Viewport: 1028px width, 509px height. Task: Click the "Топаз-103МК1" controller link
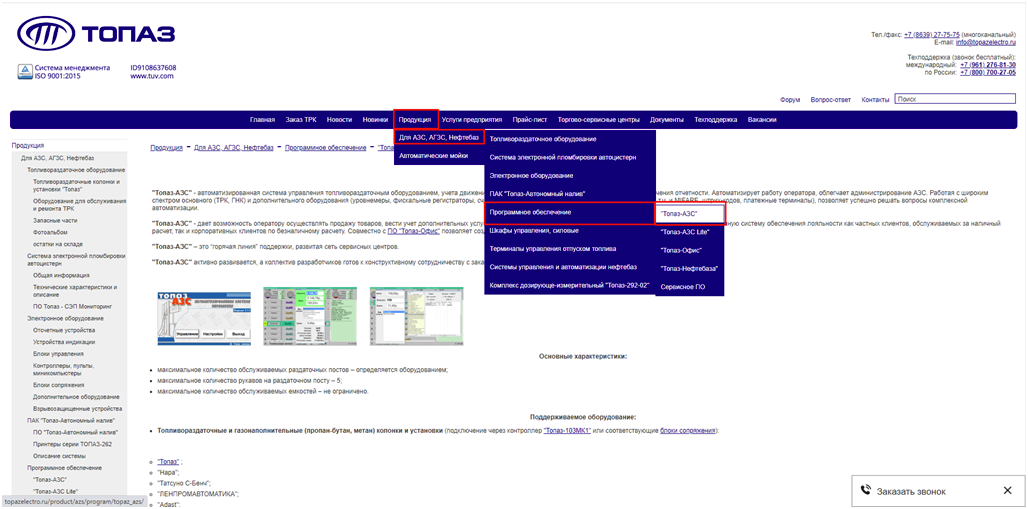(x=567, y=430)
